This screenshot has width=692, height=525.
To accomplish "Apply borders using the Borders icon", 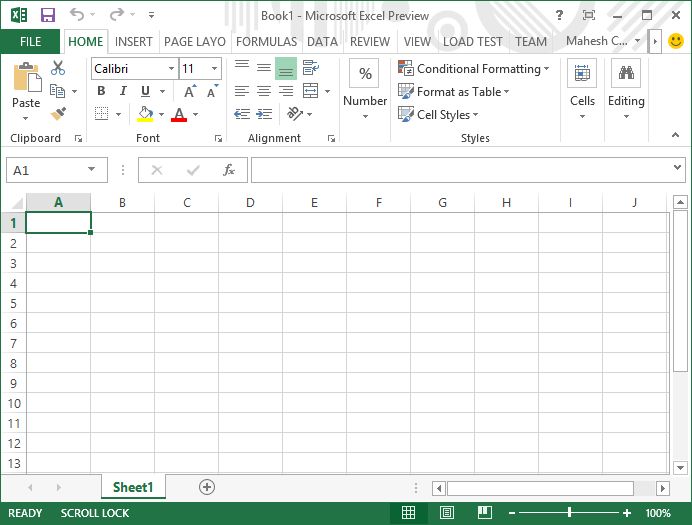I will [x=102, y=114].
